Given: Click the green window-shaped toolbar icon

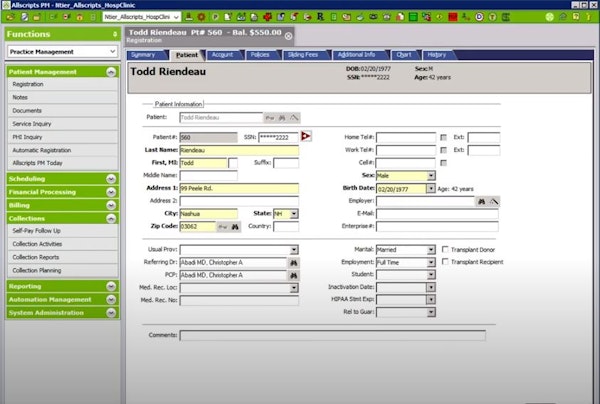Looking at the screenshot, I should click(413, 17).
